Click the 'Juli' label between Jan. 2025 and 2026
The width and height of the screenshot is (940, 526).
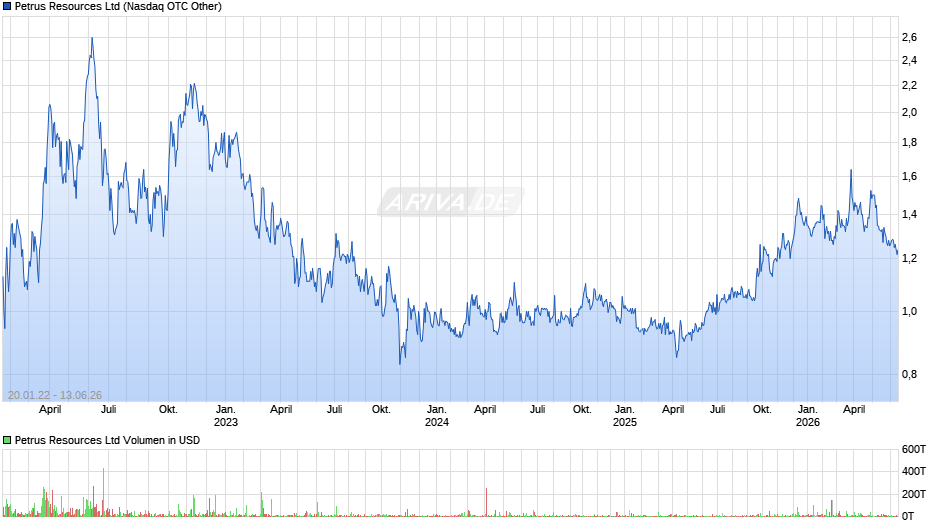(x=718, y=410)
